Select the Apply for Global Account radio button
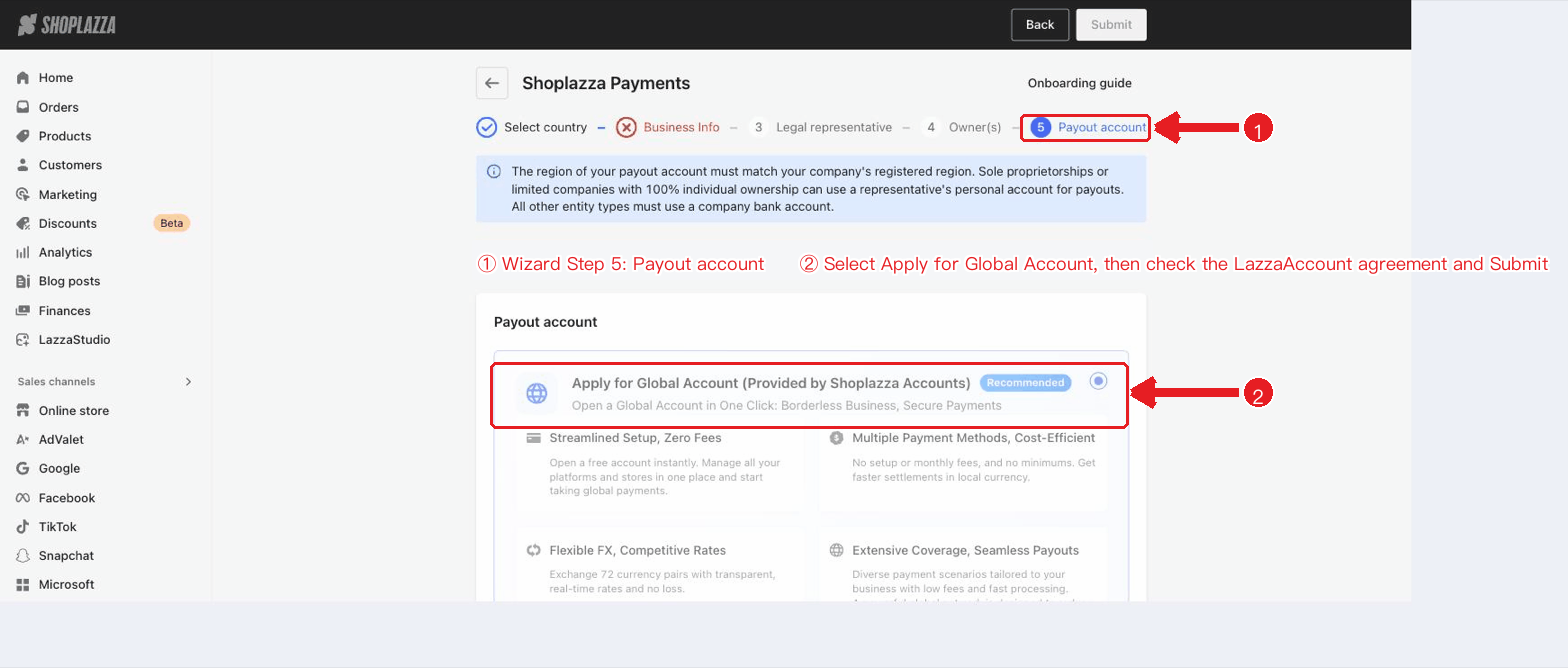 click(1099, 381)
